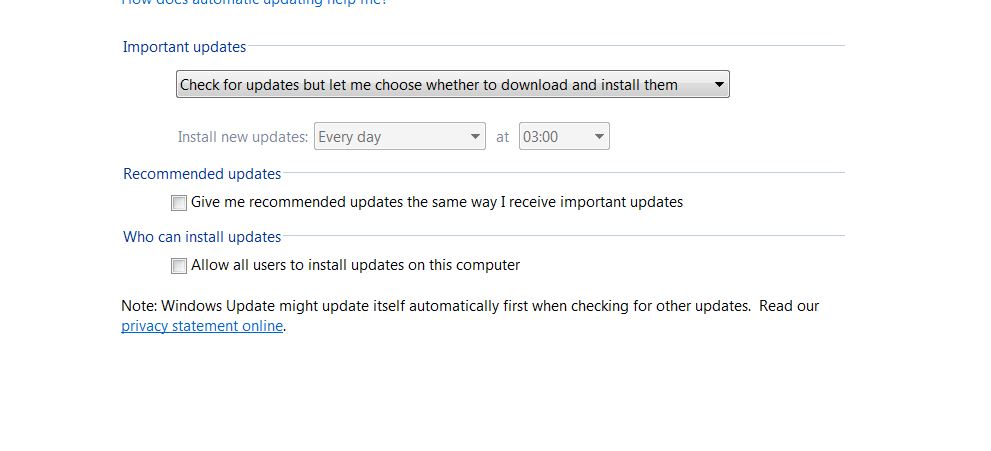This screenshot has height=451, width=991.
Task: Click the cut-off automatic updating help link
Action: [x=254, y=3]
